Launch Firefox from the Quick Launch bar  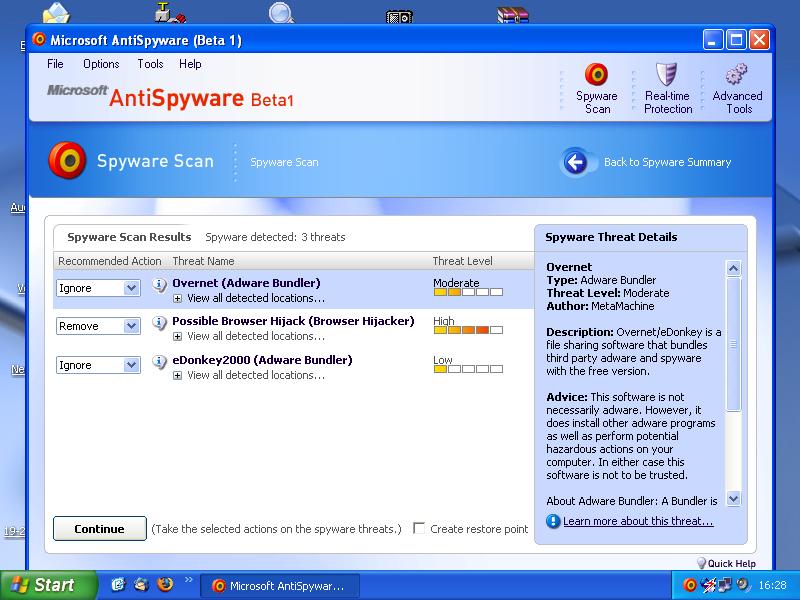164,584
